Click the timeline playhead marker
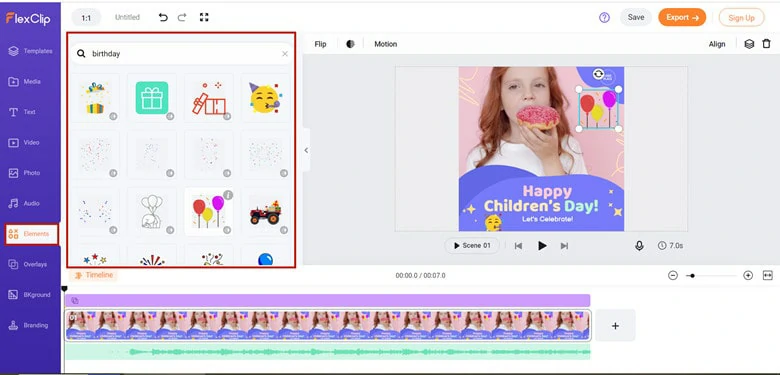 tap(64, 288)
